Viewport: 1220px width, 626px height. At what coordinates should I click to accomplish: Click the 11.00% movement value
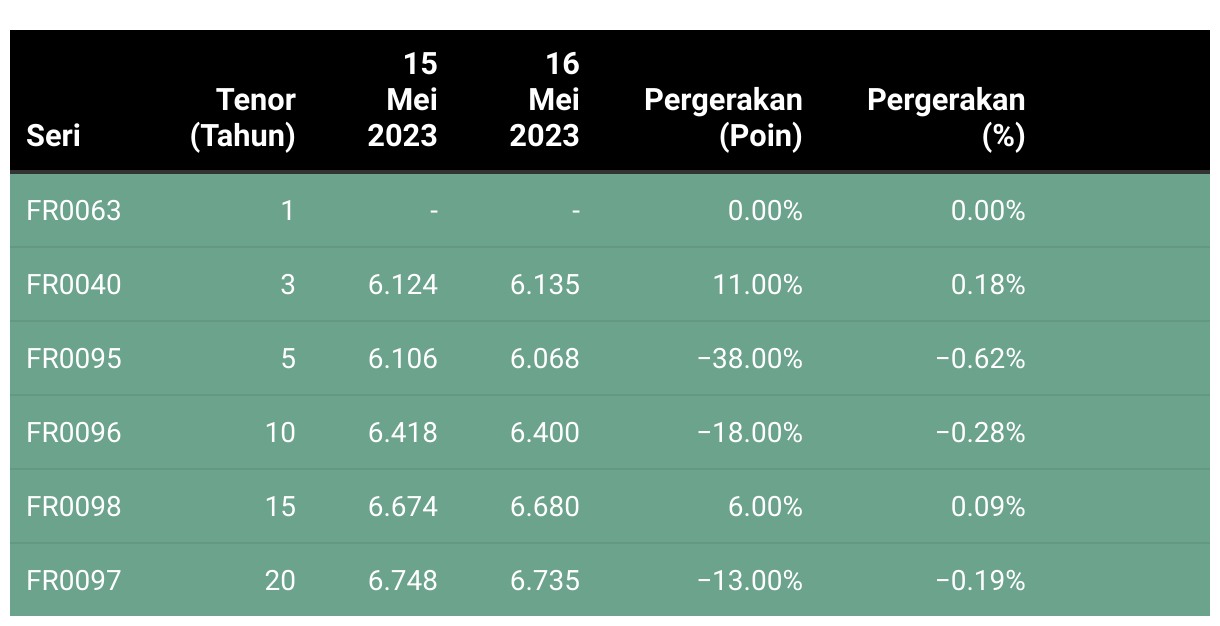coord(757,285)
